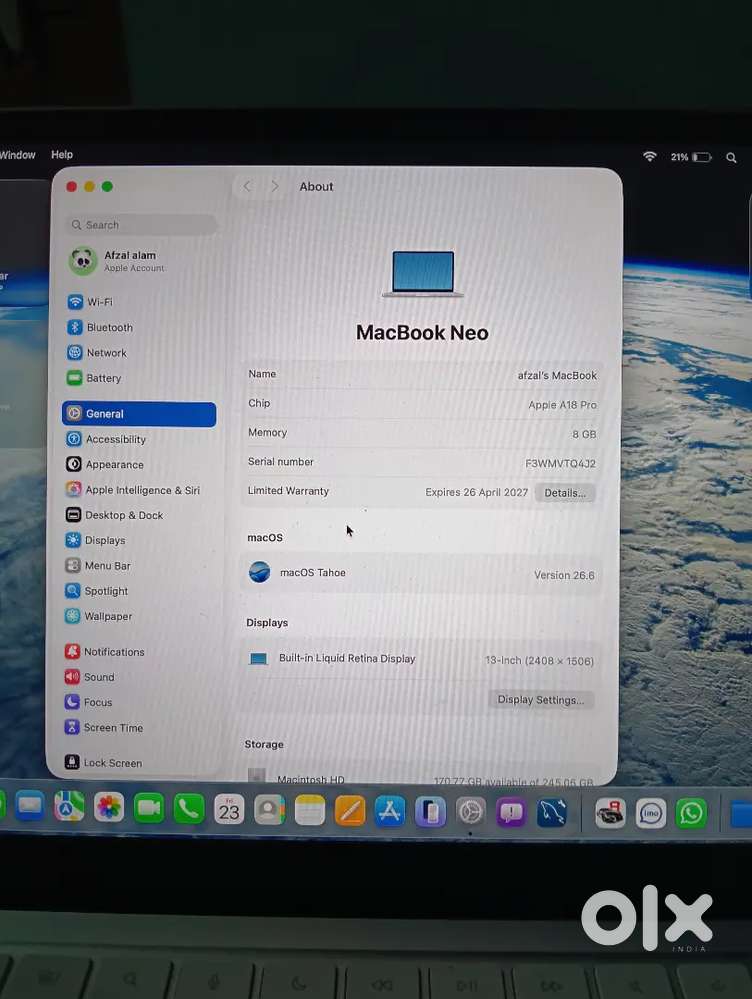Launch Pages from the Dock
The image size is (752, 999).
click(350, 811)
